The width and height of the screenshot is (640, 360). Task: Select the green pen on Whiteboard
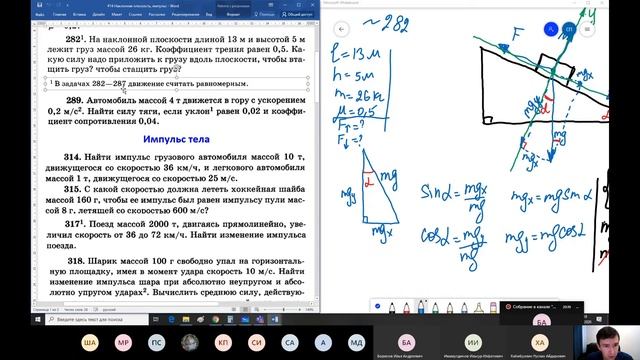(436, 307)
